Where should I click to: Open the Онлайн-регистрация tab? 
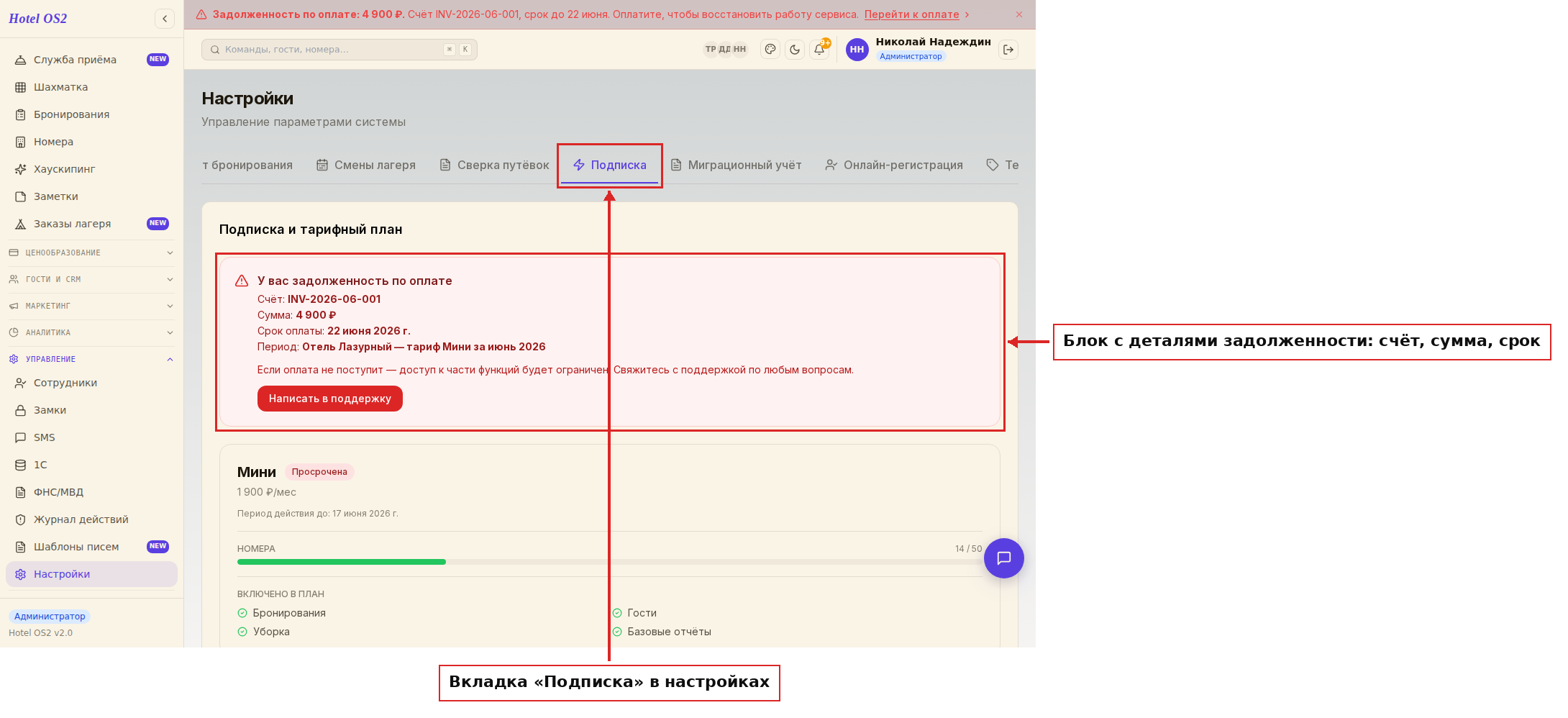[894, 165]
